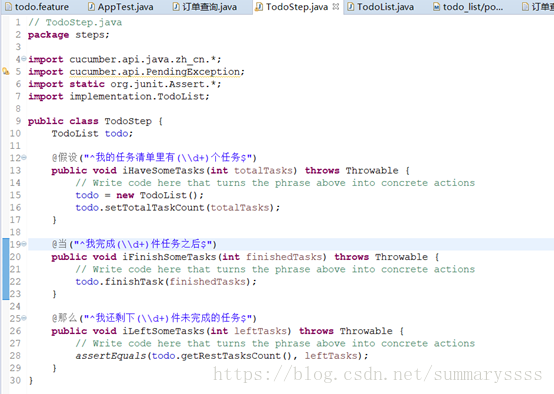Click the closing brace on line 17

click(x=54, y=220)
